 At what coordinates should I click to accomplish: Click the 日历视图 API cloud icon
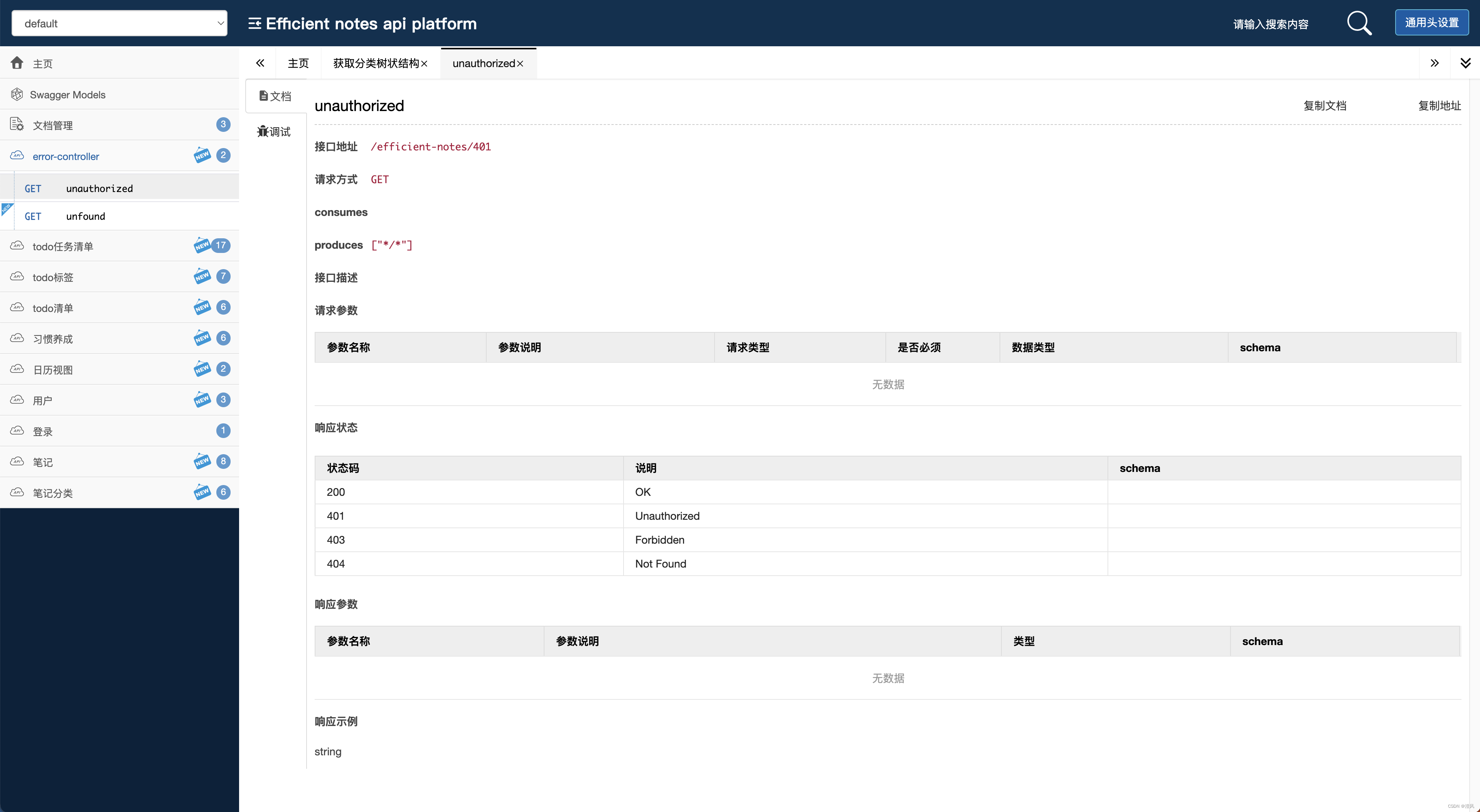17,369
